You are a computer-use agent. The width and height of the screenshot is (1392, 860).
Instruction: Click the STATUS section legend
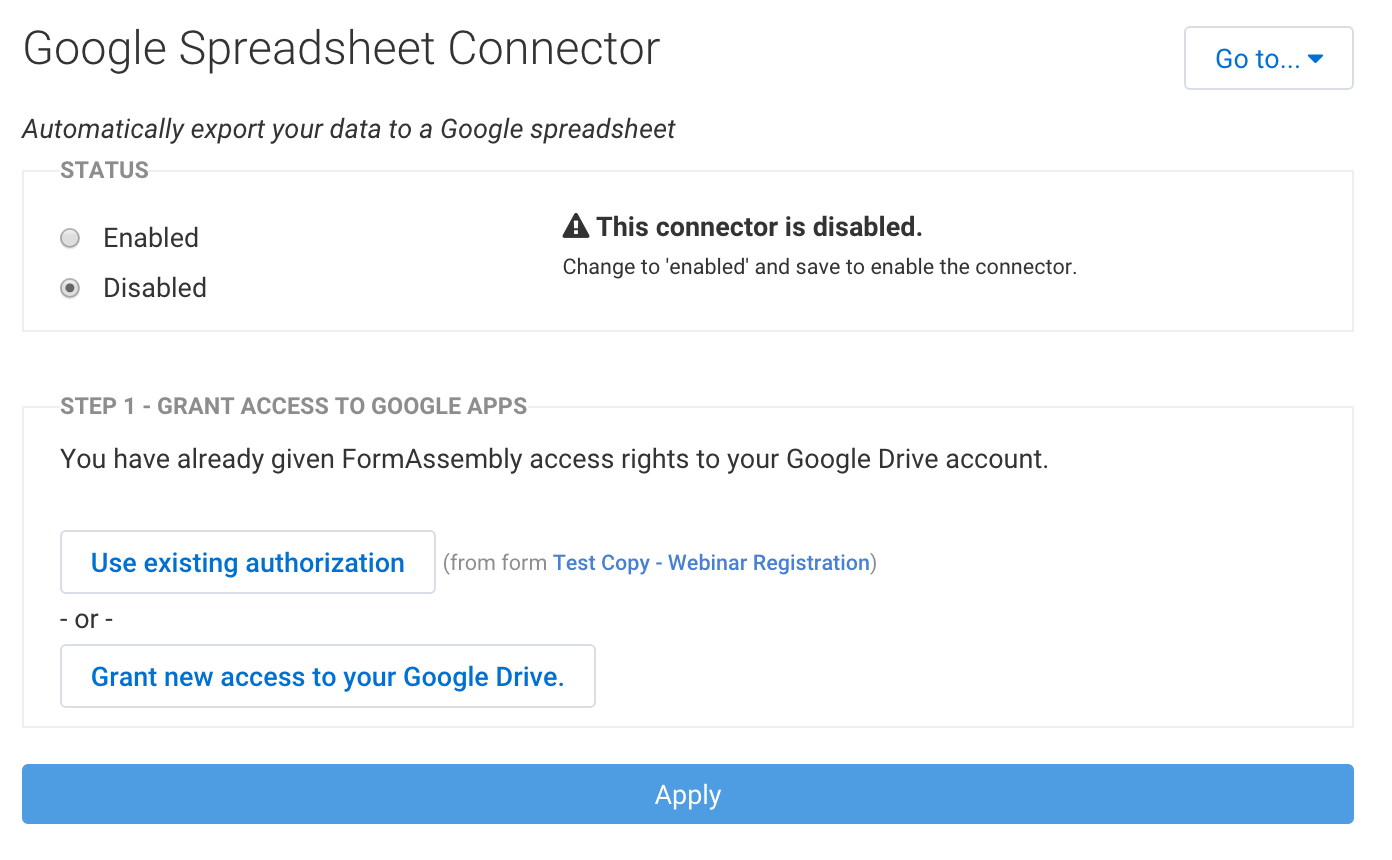[x=105, y=170]
